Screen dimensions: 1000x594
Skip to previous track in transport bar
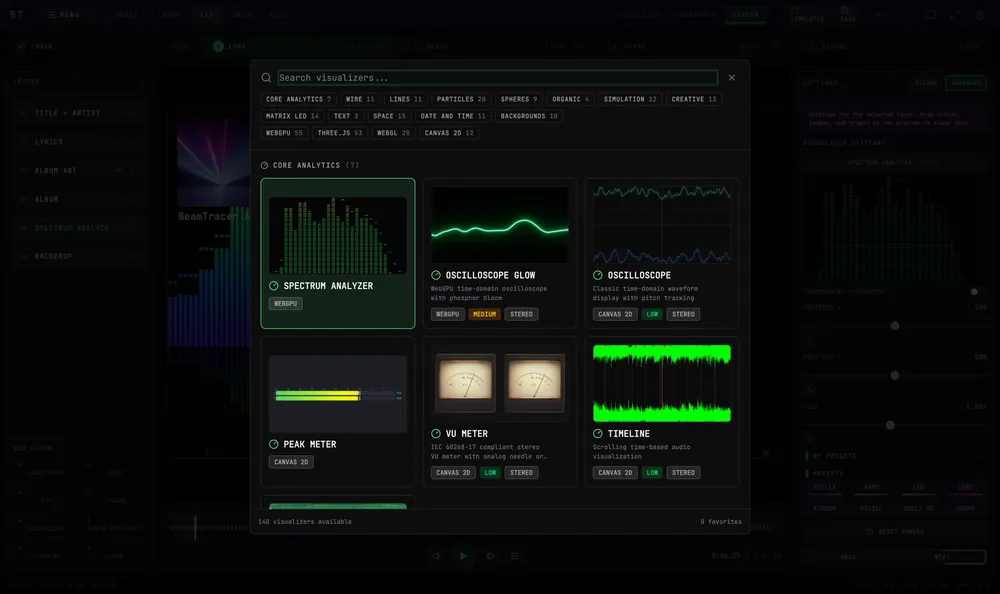coord(436,556)
